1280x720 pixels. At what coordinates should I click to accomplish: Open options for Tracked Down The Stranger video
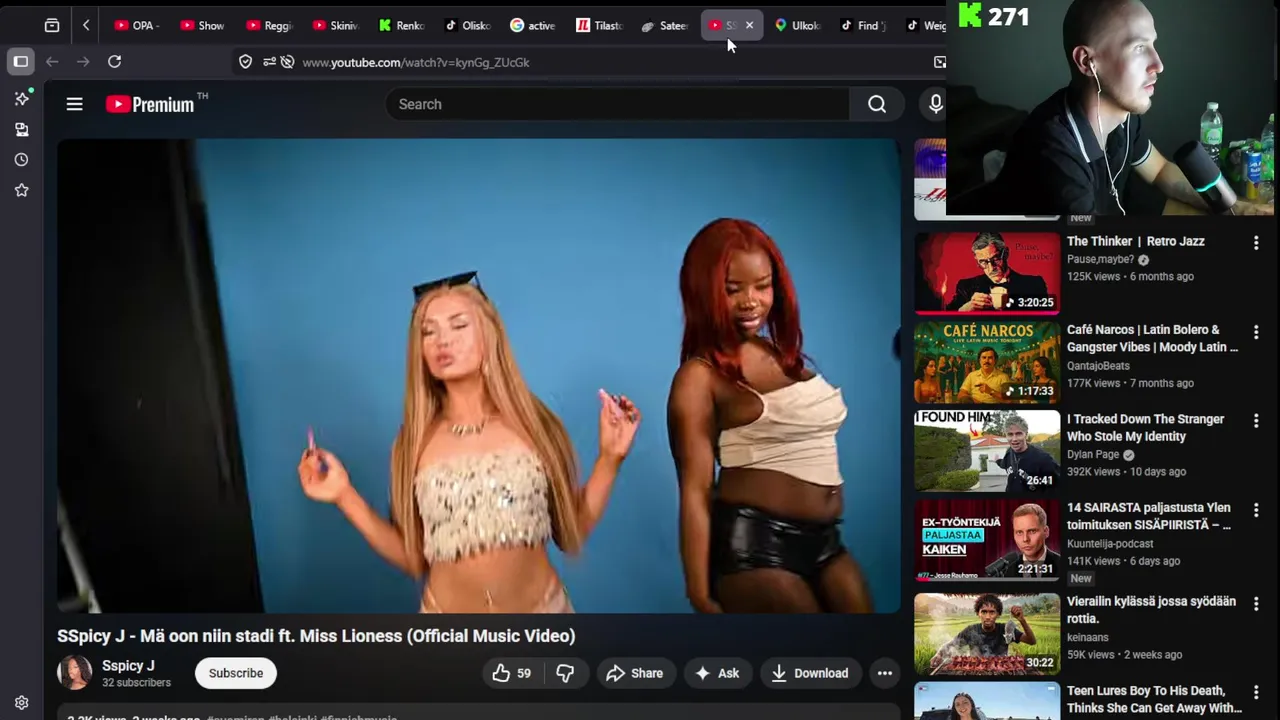coord(1256,421)
